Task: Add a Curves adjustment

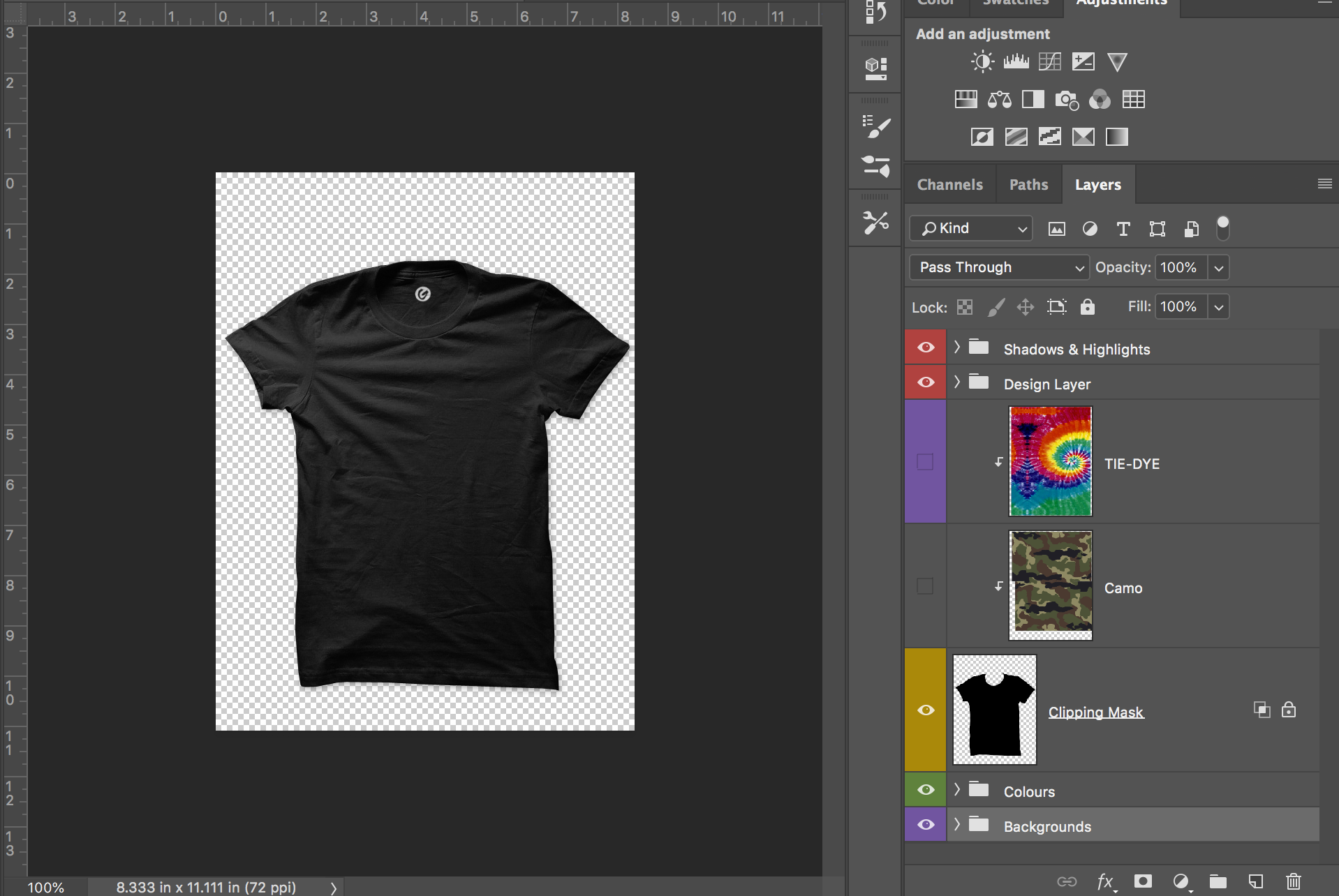Action: [x=1049, y=62]
